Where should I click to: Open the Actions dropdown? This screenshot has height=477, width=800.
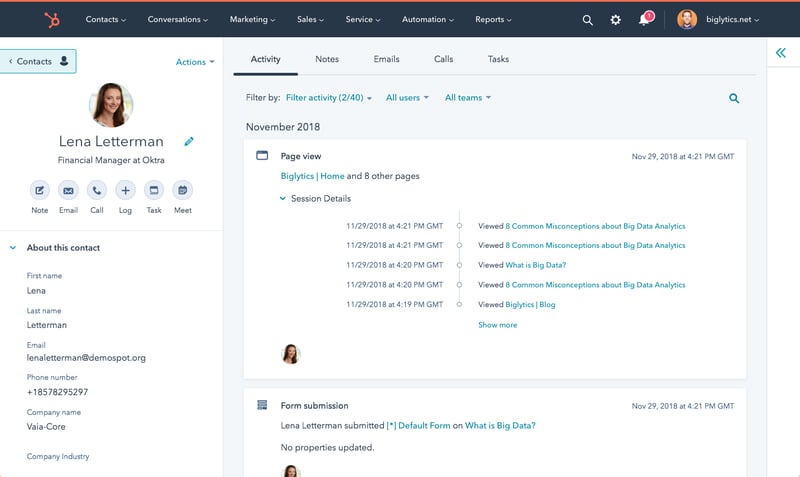coord(195,62)
